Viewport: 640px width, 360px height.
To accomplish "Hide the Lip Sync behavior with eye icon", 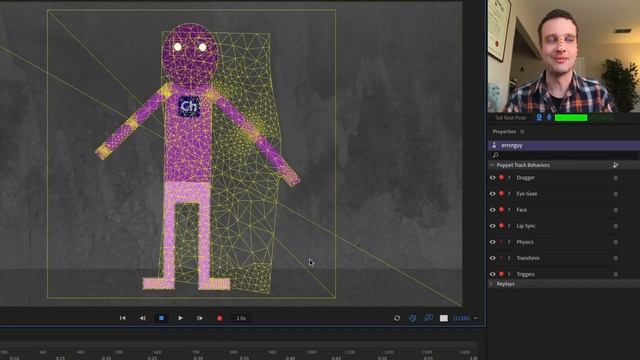I will 492,226.
